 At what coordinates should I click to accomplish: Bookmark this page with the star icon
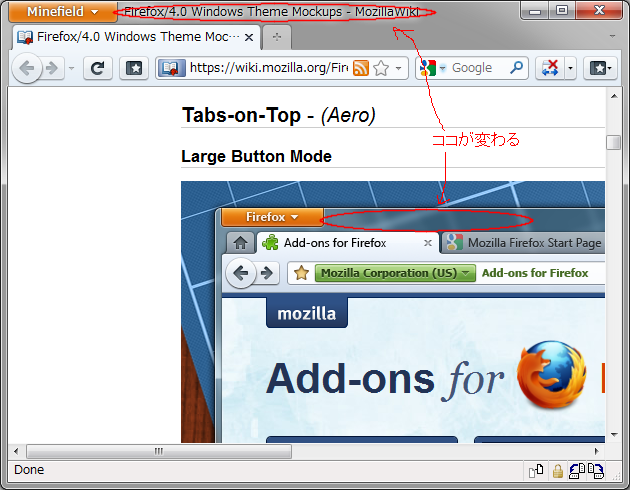[381, 68]
